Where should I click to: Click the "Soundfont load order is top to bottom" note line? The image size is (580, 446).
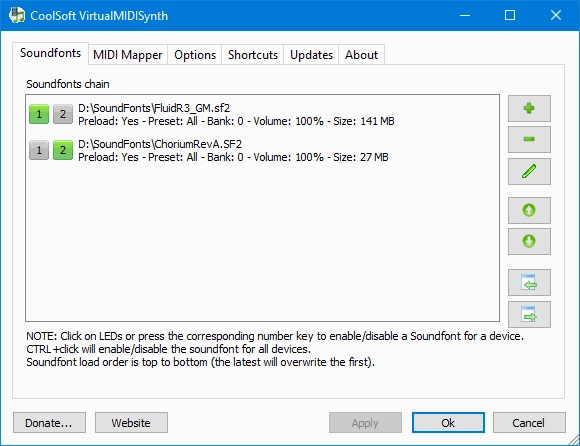click(x=200, y=362)
